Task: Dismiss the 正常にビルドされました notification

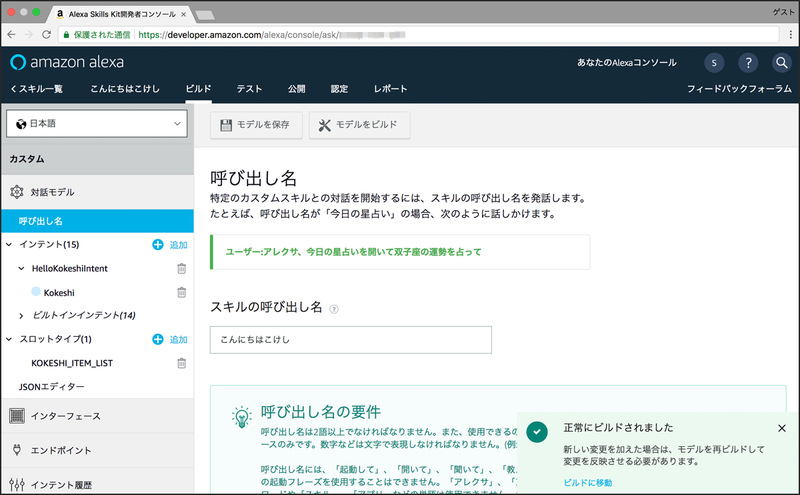Action: [x=782, y=428]
